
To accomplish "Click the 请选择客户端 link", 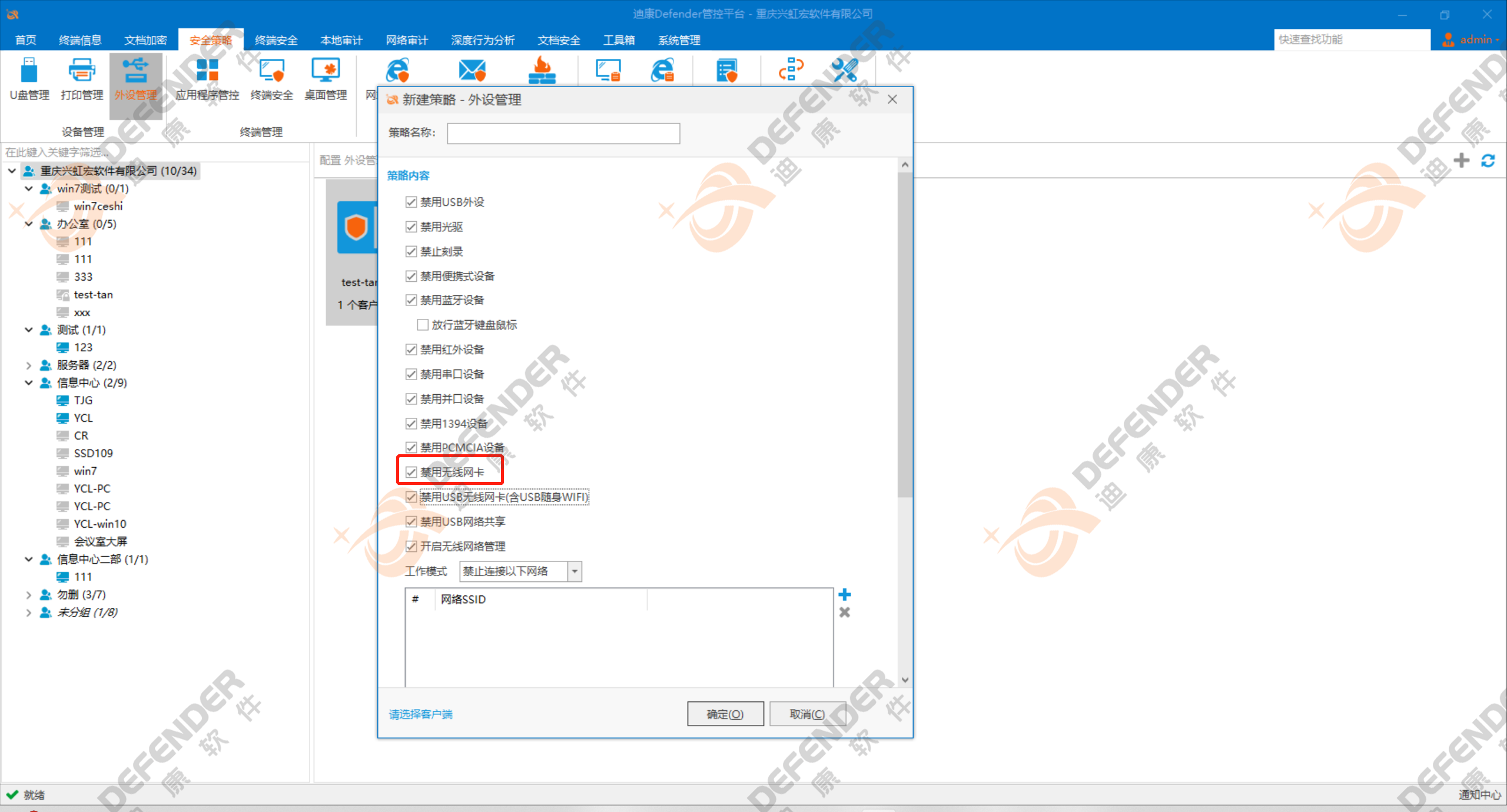I will tap(421, 714).
